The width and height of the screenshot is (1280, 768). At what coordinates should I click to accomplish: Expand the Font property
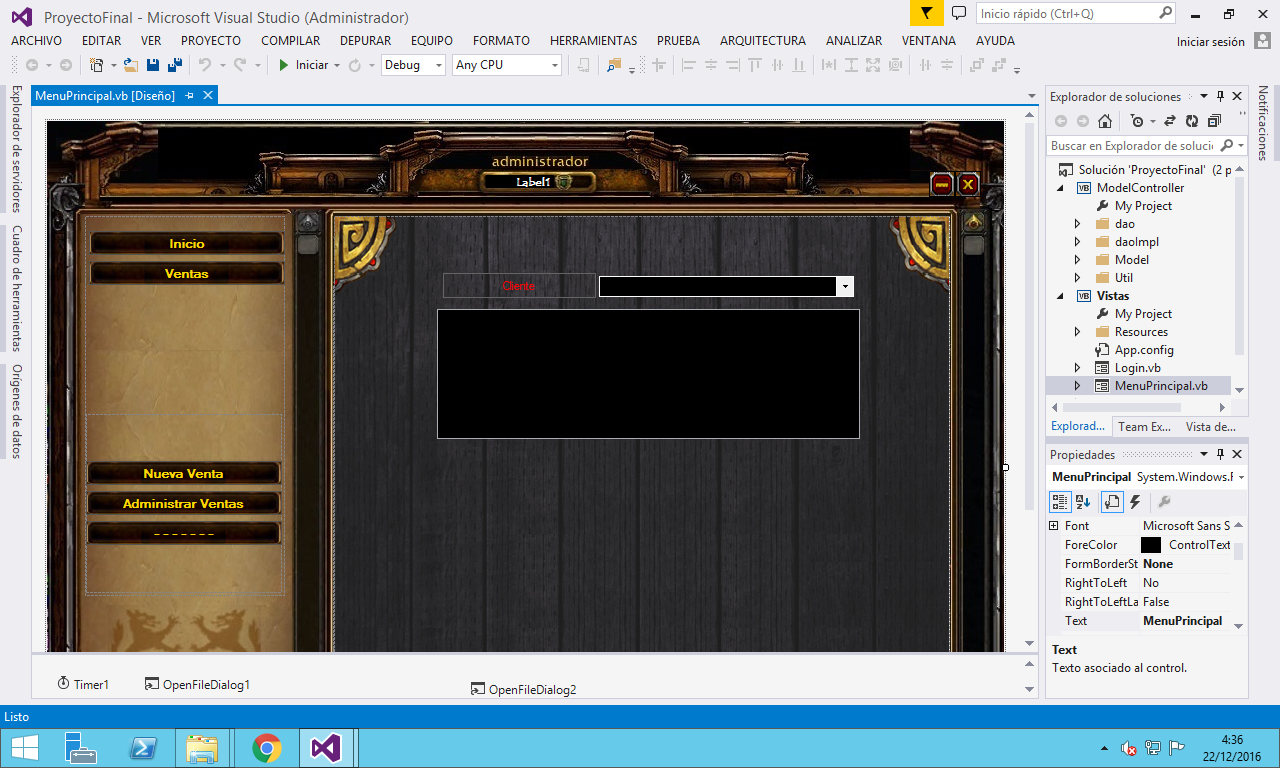coord(1053,526)
